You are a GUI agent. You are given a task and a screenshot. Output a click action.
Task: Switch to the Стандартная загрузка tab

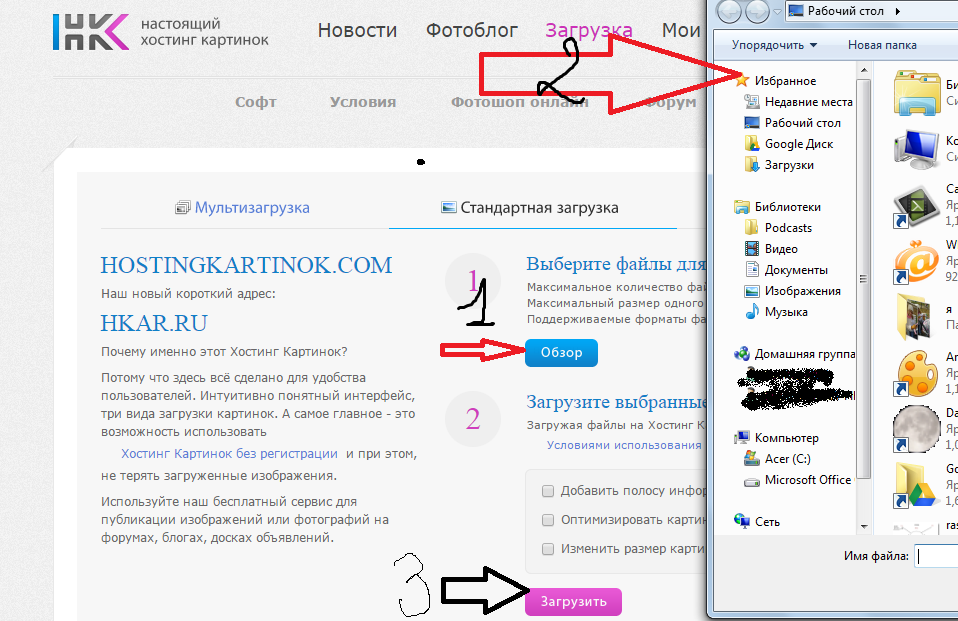coord(530,208)
